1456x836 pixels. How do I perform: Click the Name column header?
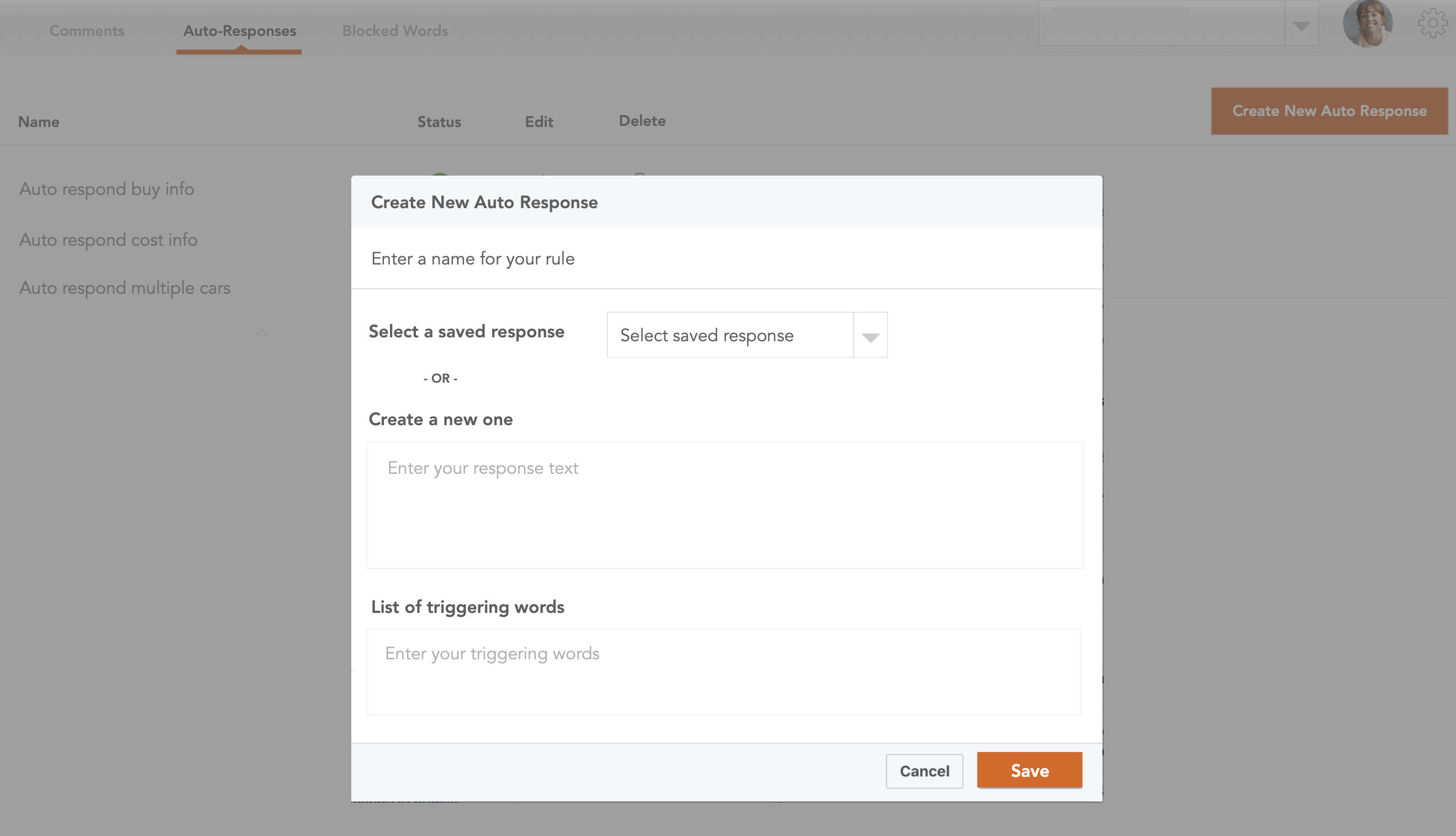point(38,121)
